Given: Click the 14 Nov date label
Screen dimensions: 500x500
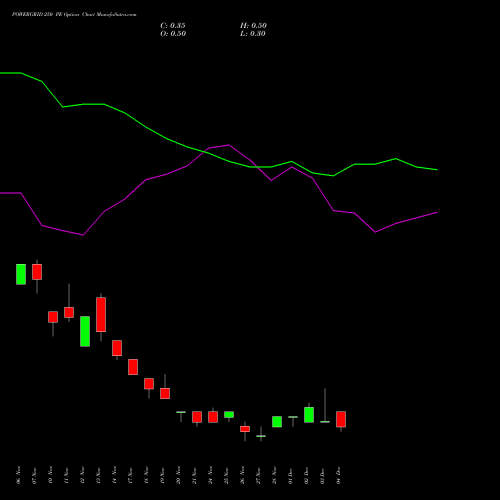Looking at the screenshot, I should click(114, 475).
